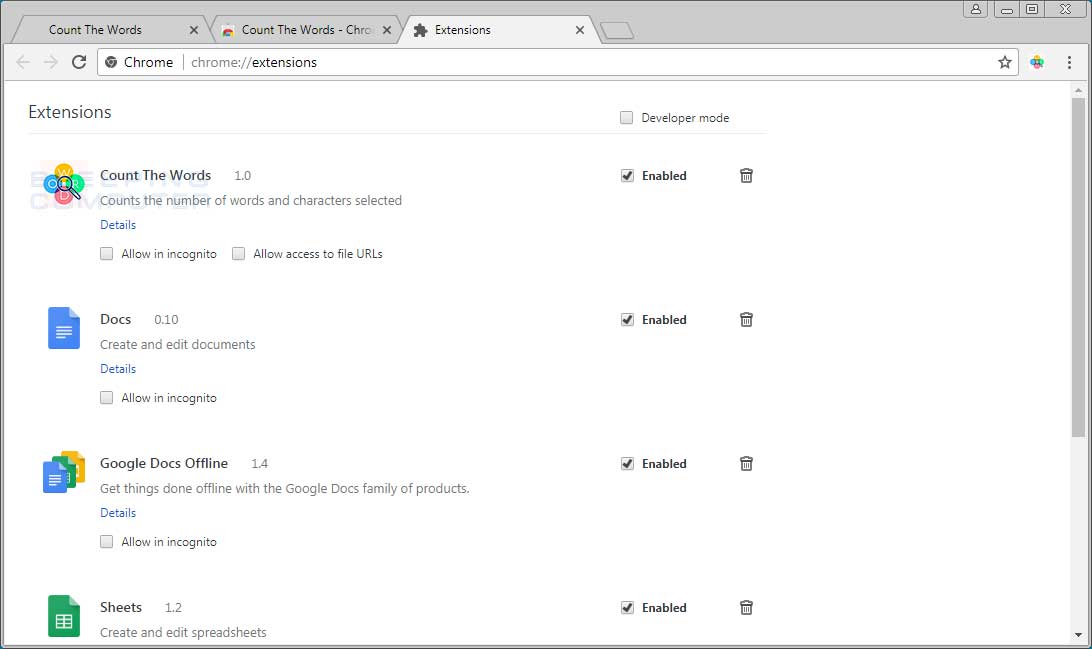
Task: Uncheck Enabled for Sheets
Action: (x=627, y=608)
